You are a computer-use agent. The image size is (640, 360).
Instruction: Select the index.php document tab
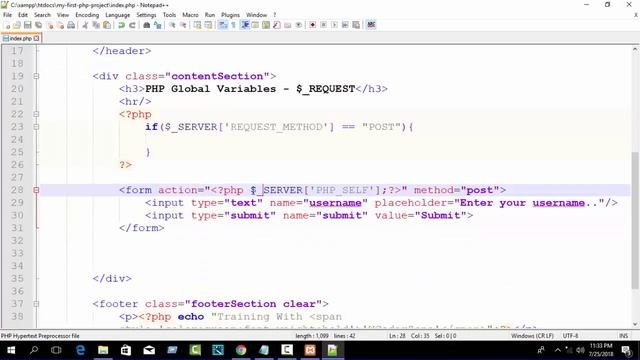point(20,38)
